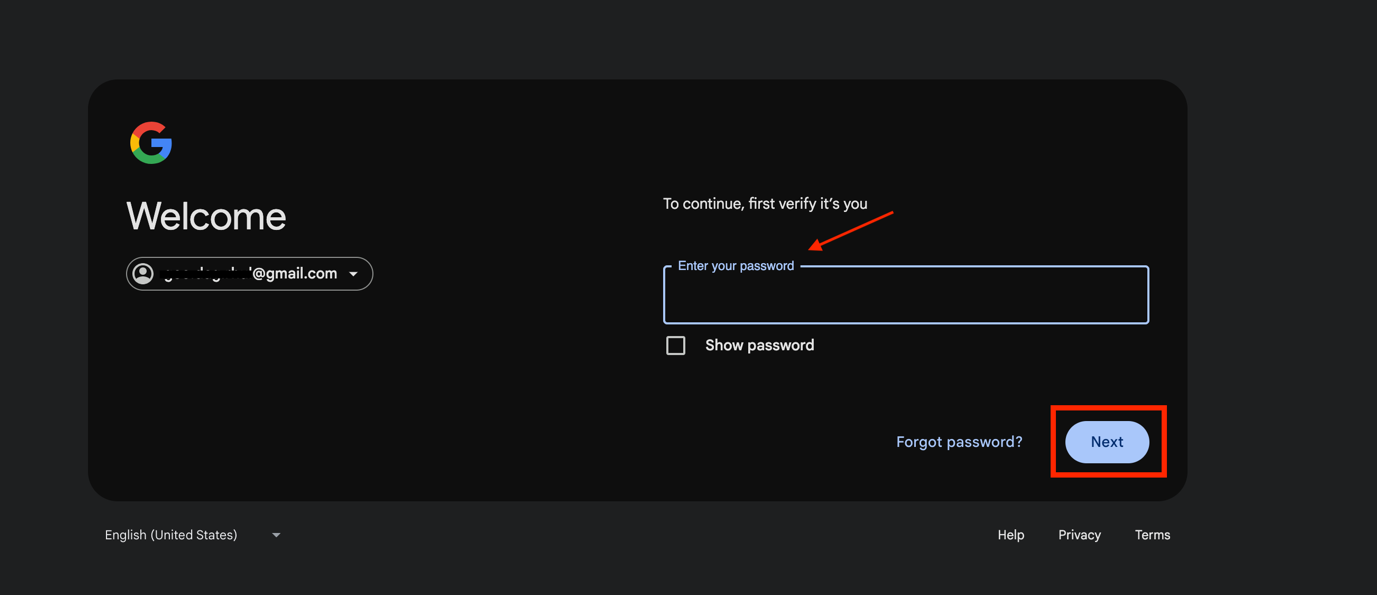Open the Privacy link in the footer
Viewport: 1377px width, 595px height.
pos(1079,535)
